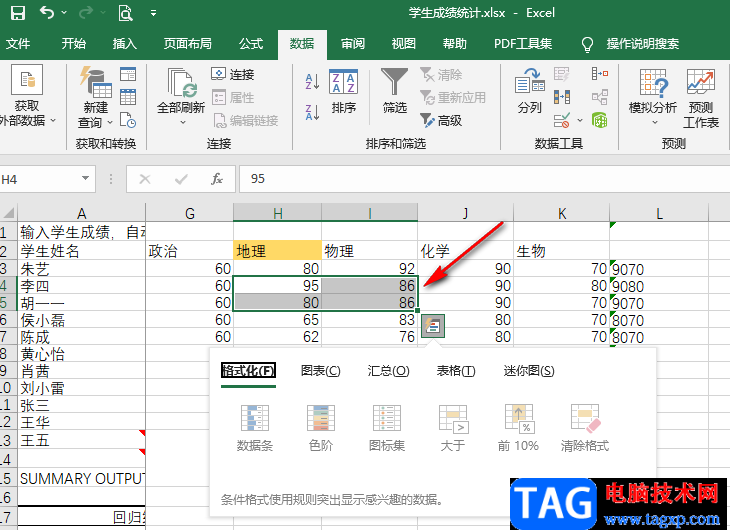This screenshot has height=530, width=730.
Task: Click the Manage Data Model green icon
Action: [x=600, y=121]
